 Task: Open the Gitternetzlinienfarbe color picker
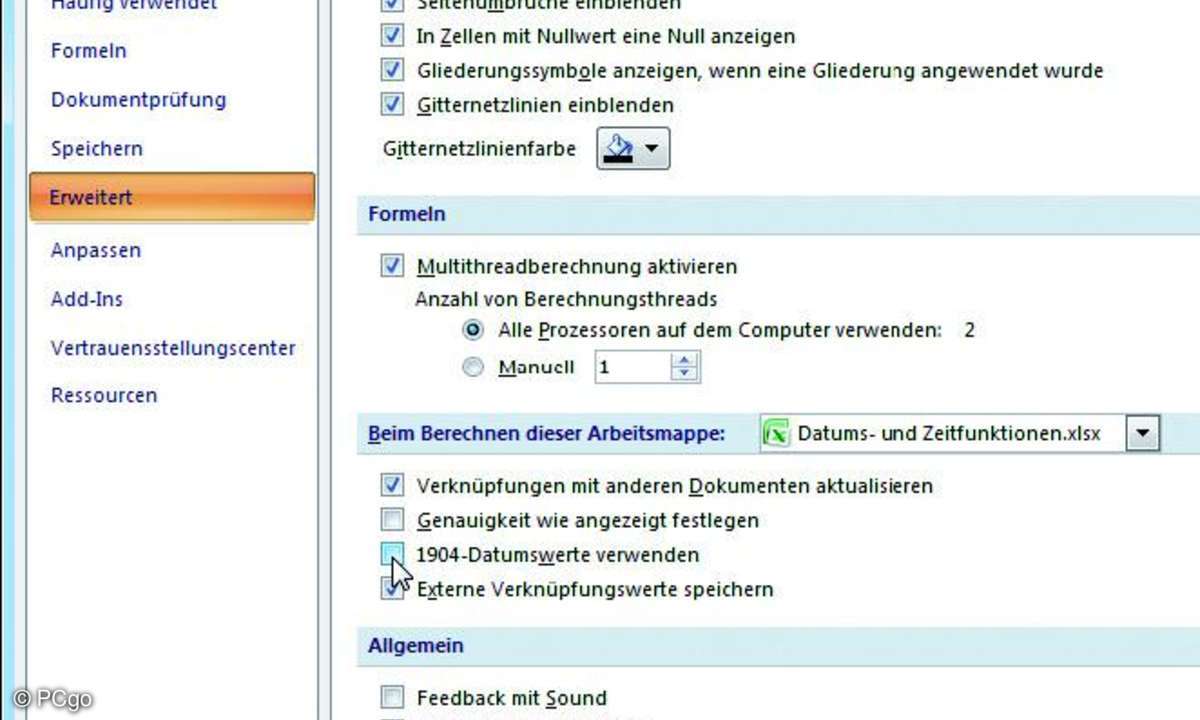click(x=633, y=148)
